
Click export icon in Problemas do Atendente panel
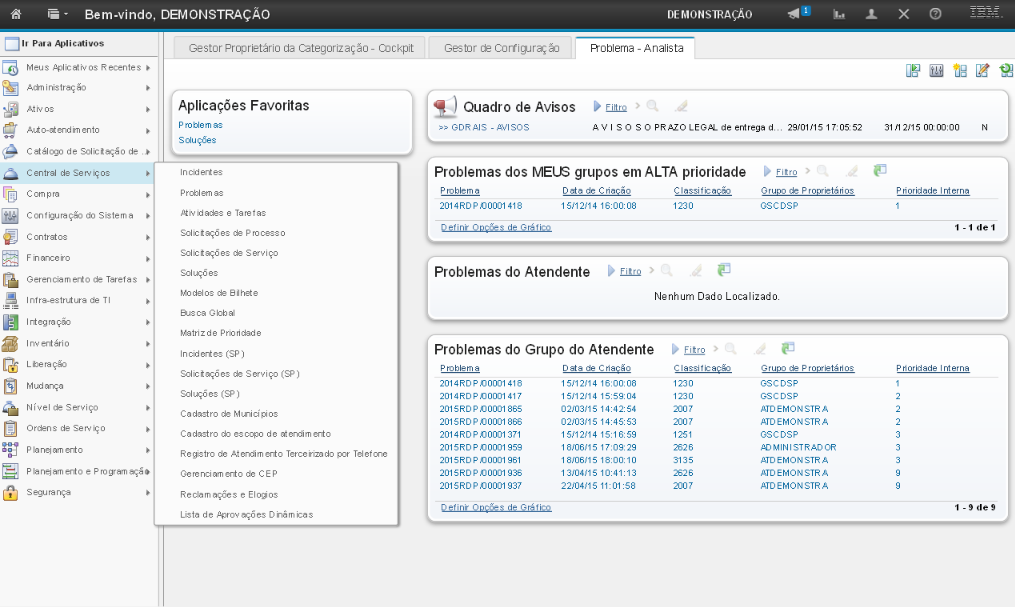pos(724,270)
